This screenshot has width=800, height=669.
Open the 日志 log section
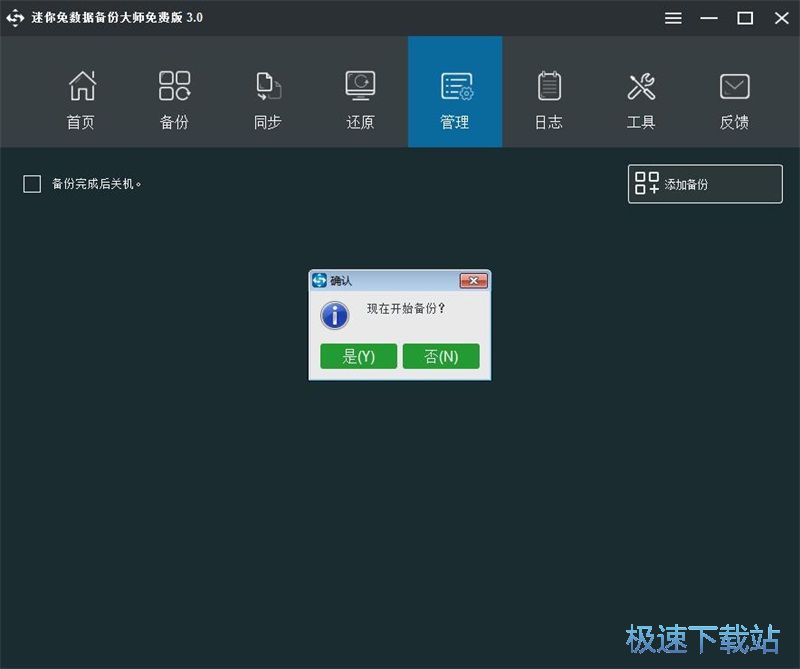point(549,100)
